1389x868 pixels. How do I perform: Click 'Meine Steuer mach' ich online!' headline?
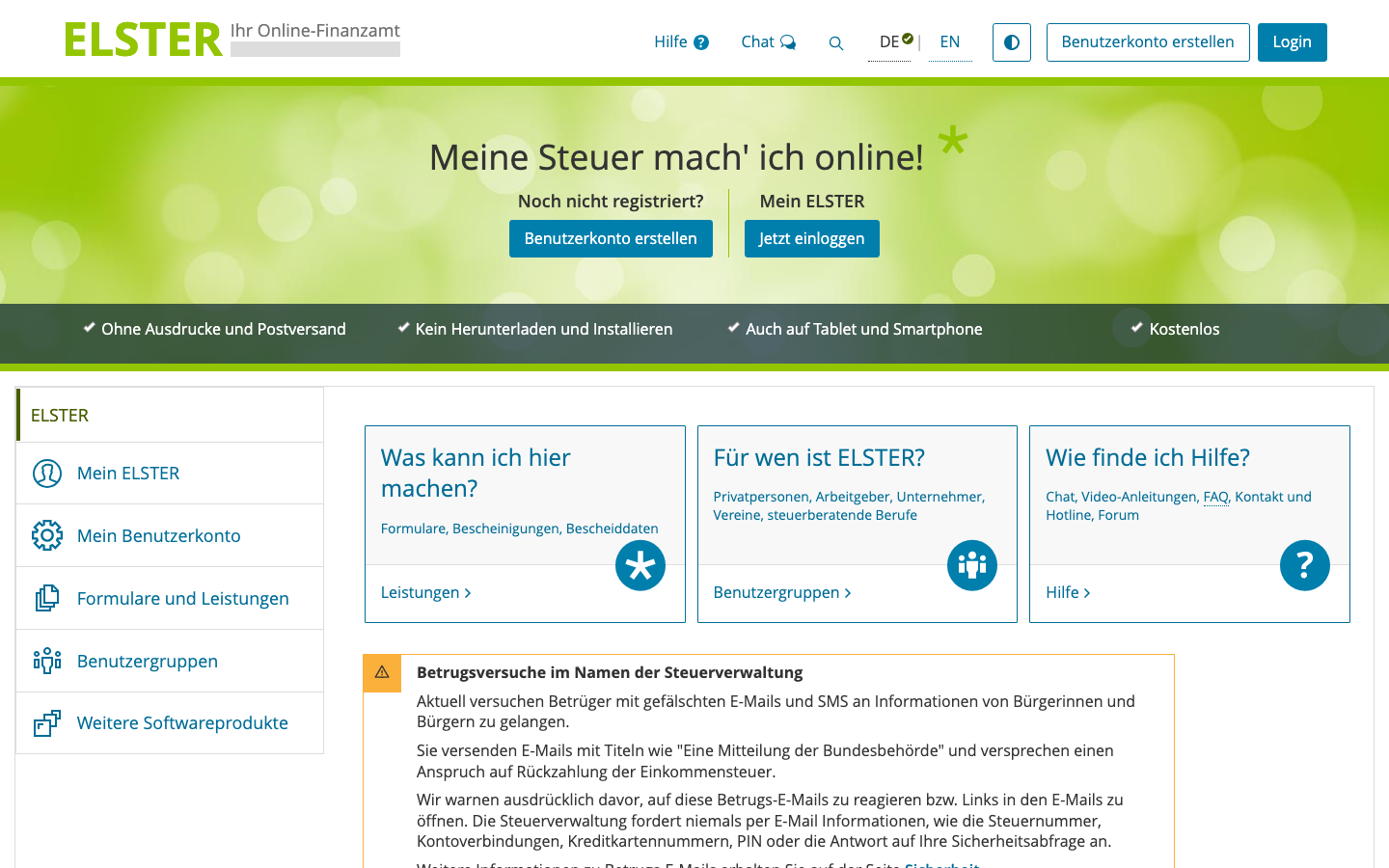(676, 157)
